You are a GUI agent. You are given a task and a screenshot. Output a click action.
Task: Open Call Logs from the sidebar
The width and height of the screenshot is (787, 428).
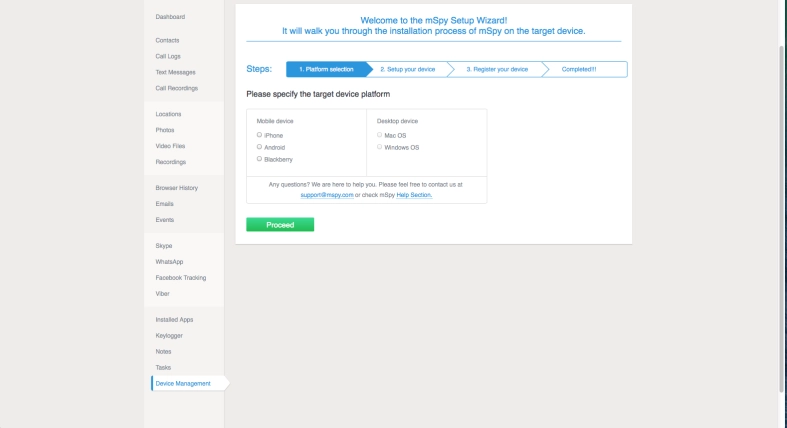(x=168, y=56)
